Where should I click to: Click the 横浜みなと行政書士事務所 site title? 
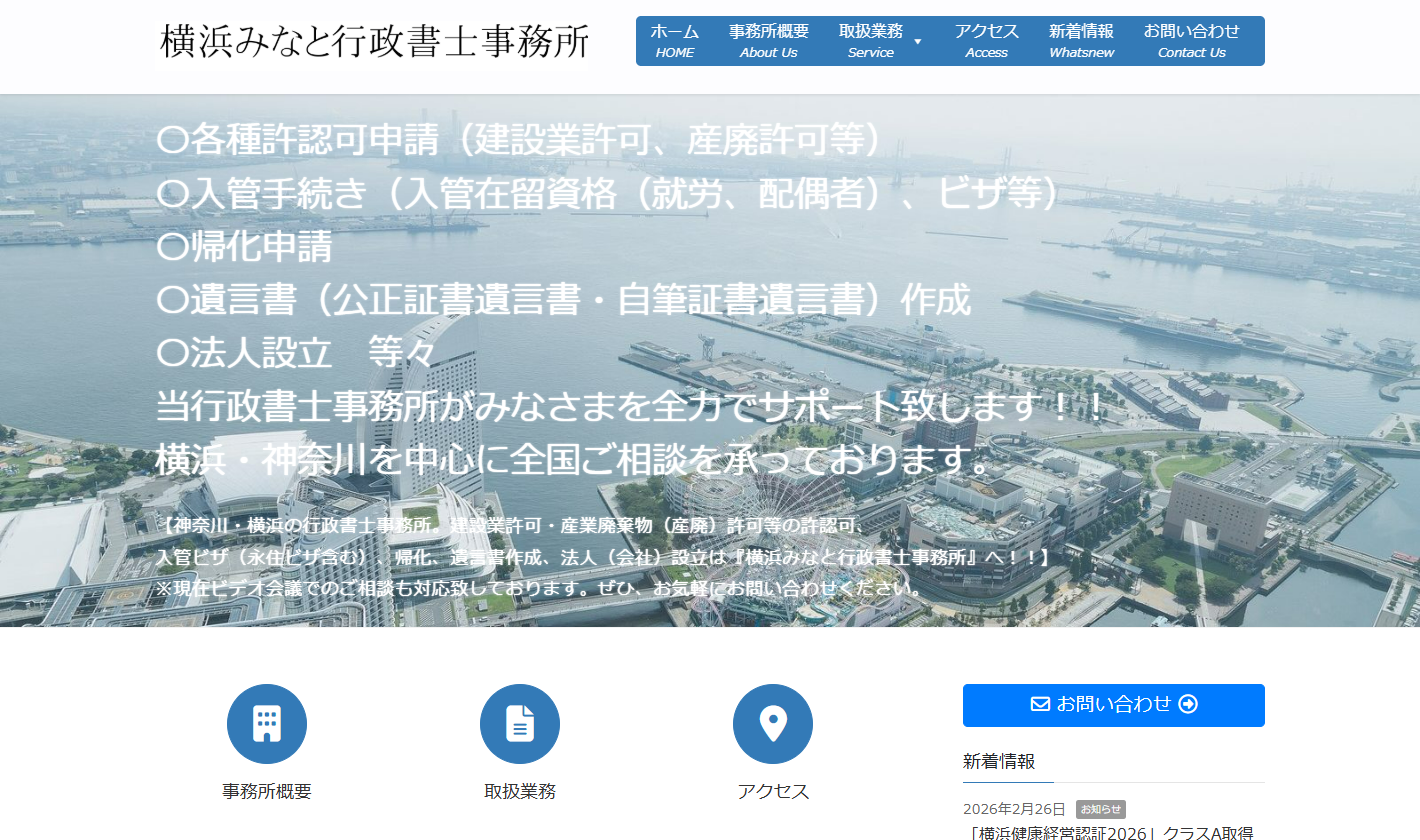click(x=375, y=40)
